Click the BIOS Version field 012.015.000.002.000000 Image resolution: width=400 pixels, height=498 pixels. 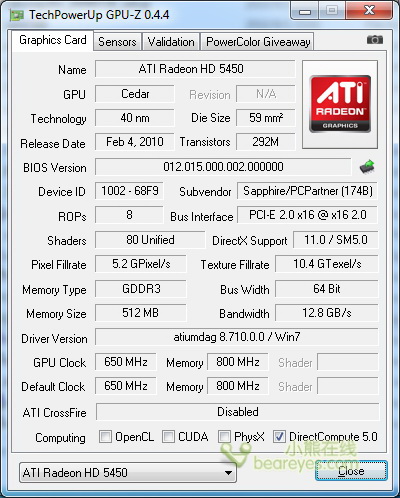click(223, 167)
